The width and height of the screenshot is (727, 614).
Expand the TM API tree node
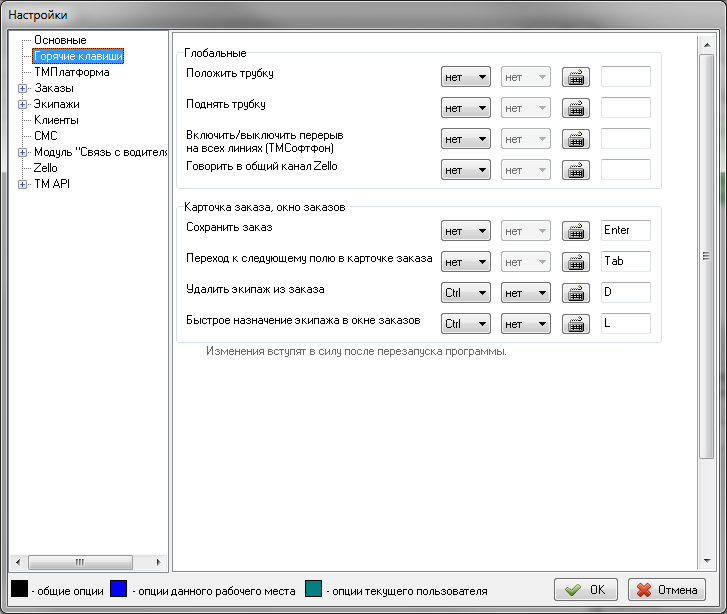[22, 184]
